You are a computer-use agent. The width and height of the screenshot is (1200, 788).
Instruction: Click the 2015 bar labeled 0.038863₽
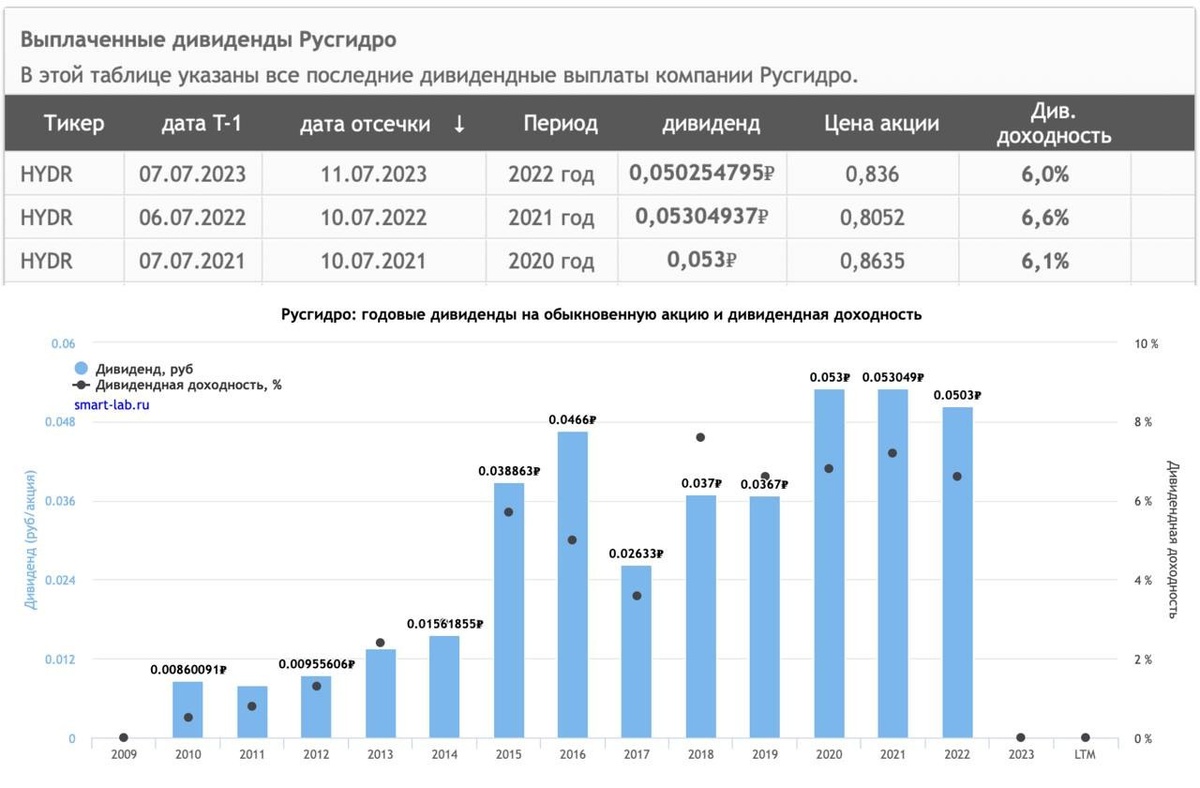tap(508, 610)
